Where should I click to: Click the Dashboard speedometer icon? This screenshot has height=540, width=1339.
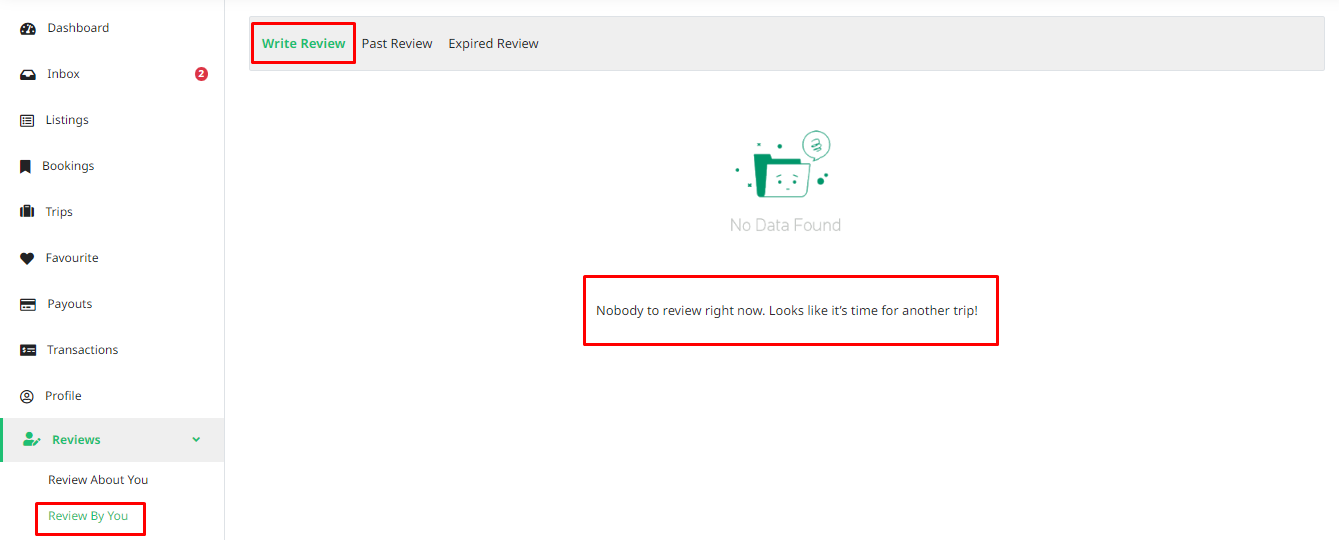tap(28, 29)
